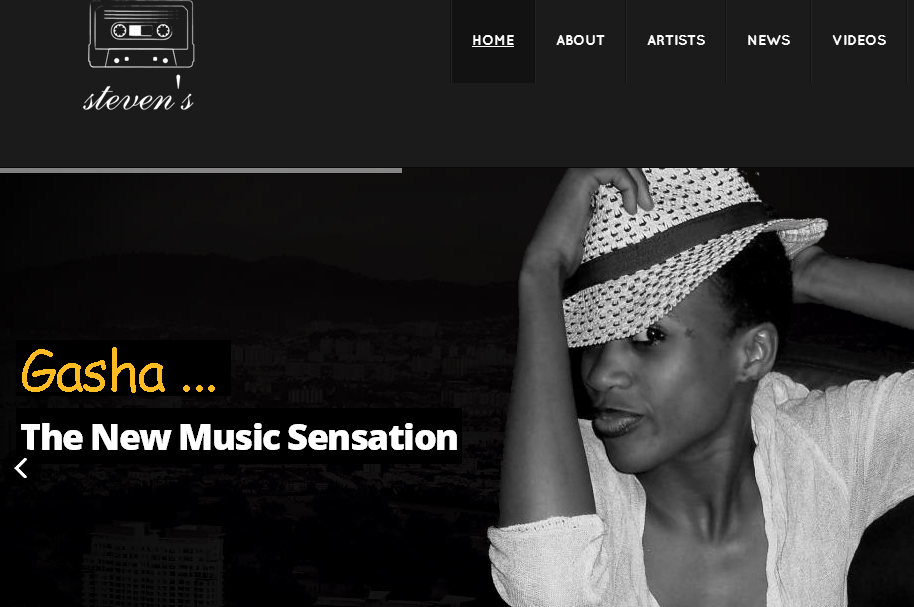Open the HOME menu item

click(x=493, y=40)
